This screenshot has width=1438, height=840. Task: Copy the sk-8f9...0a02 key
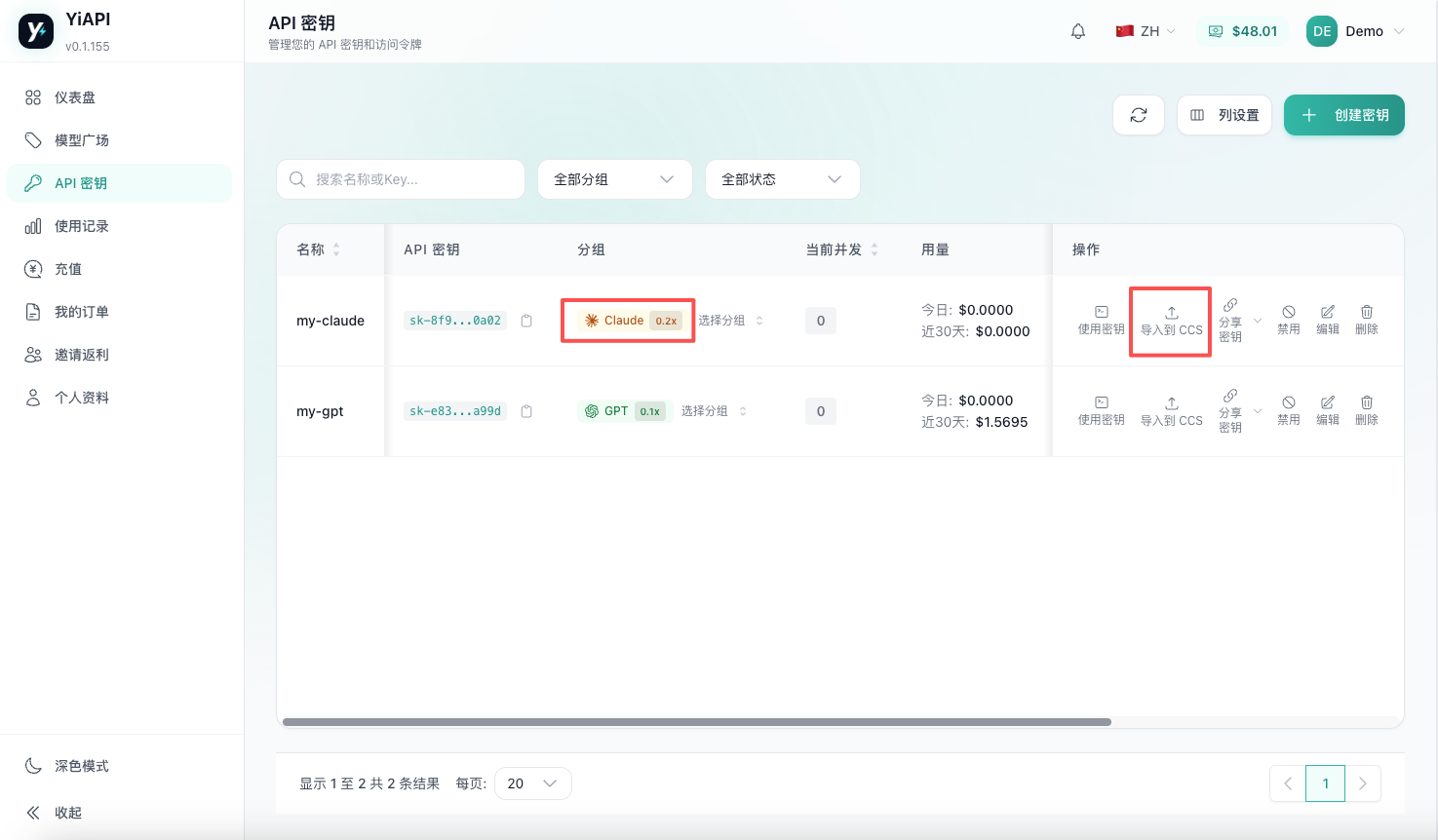pos(526,321)
